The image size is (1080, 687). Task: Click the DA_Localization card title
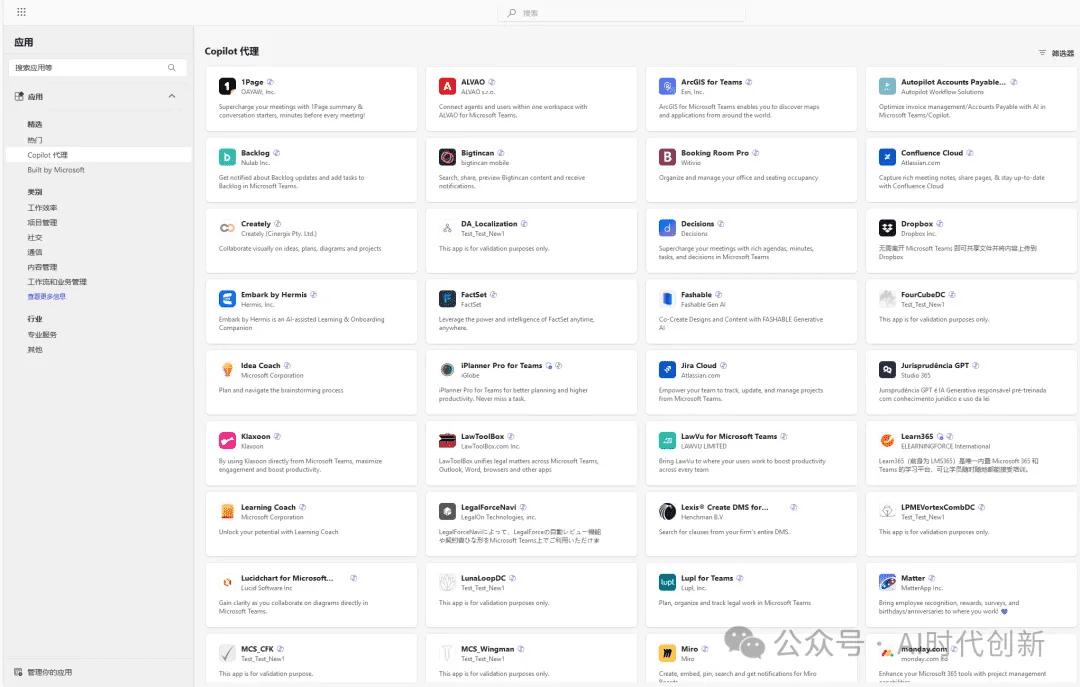tap(489, 224)
